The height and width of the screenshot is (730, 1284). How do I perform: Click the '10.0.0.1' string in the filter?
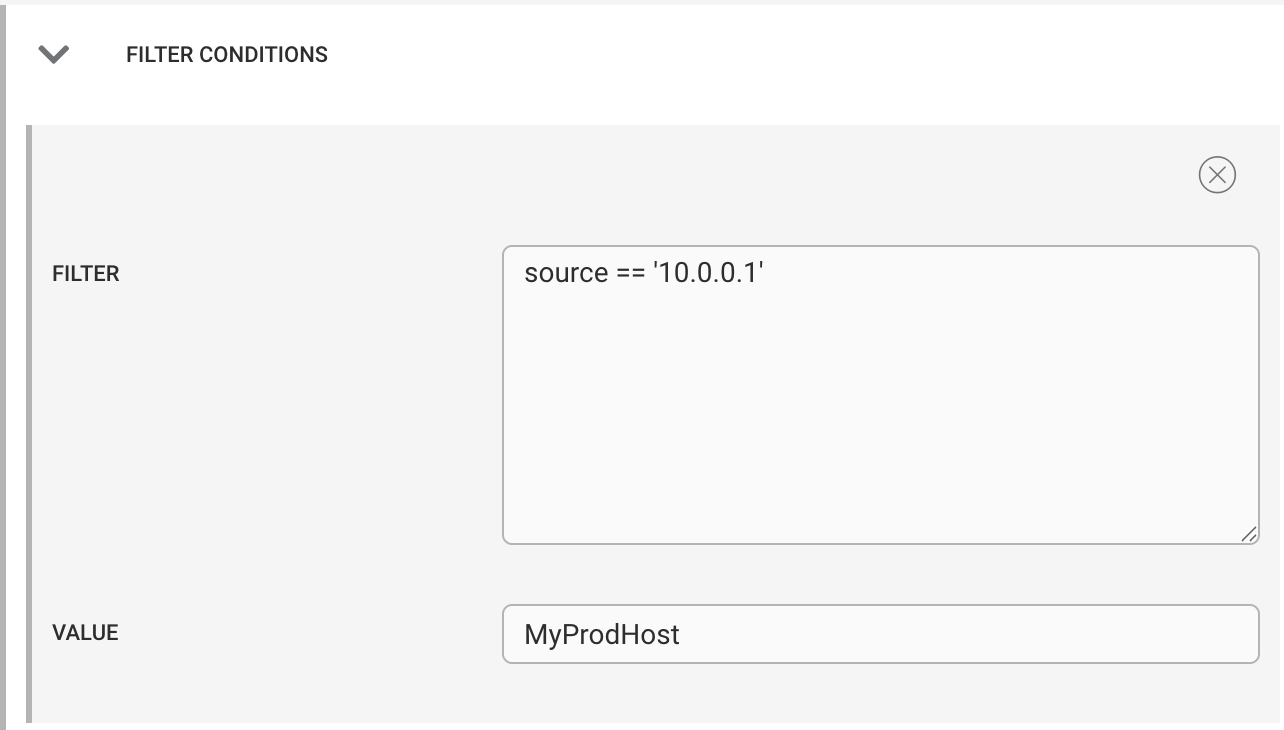[x=708, y=272]
